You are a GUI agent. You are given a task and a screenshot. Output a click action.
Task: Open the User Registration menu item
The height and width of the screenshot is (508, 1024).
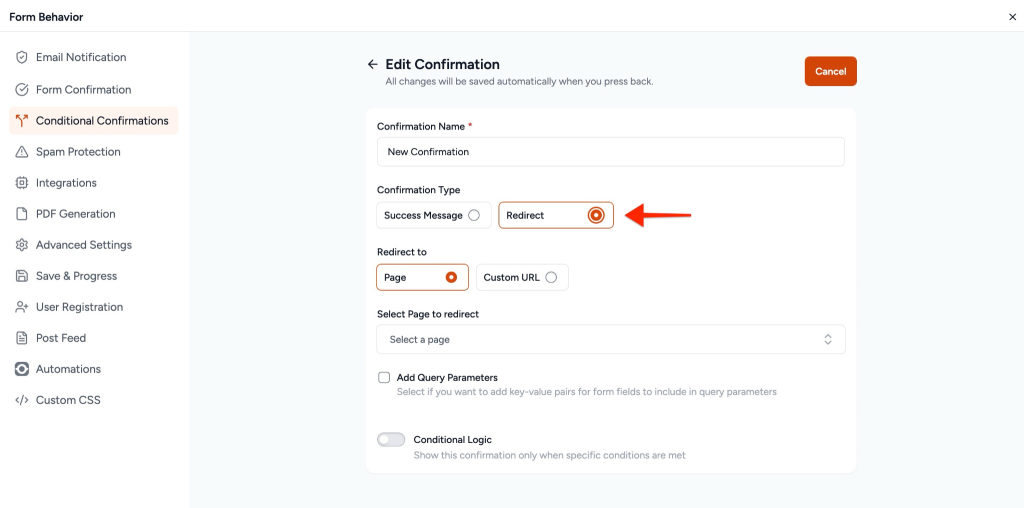79,307
